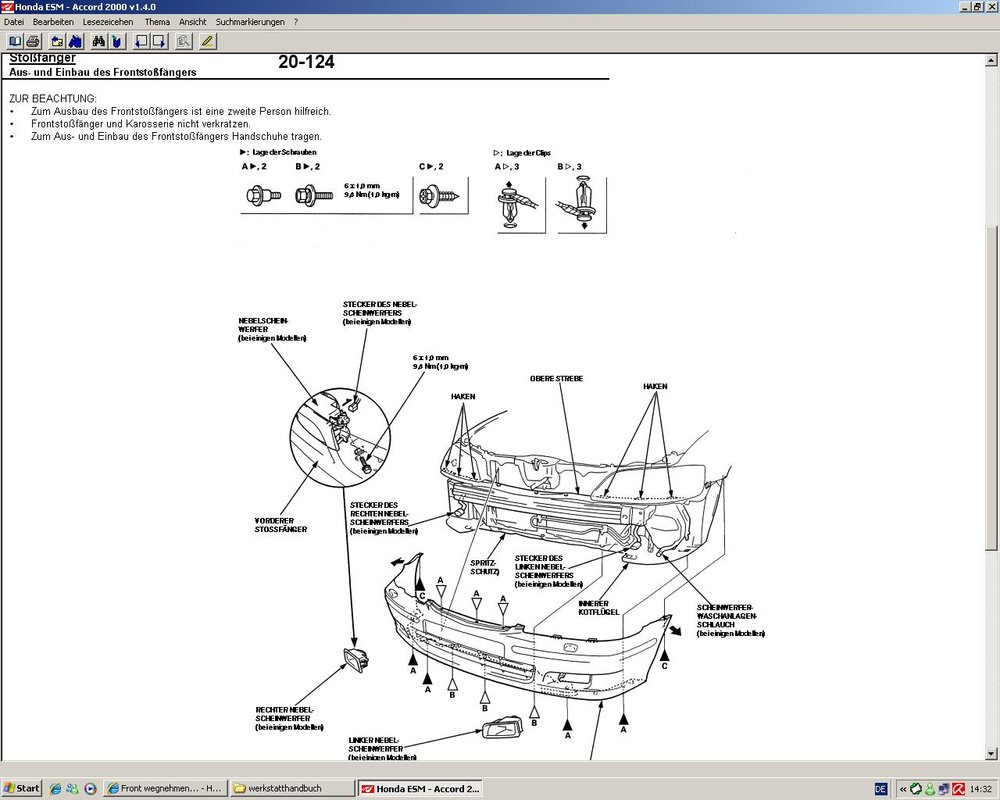Viewport: 1000px width, 800px height.
Task: Click the Windows Start button
Action: click(22, 788)
